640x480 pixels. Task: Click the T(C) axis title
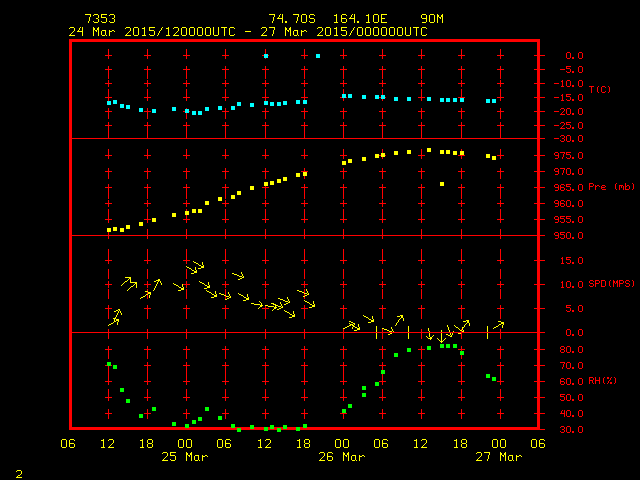[600, 89]
